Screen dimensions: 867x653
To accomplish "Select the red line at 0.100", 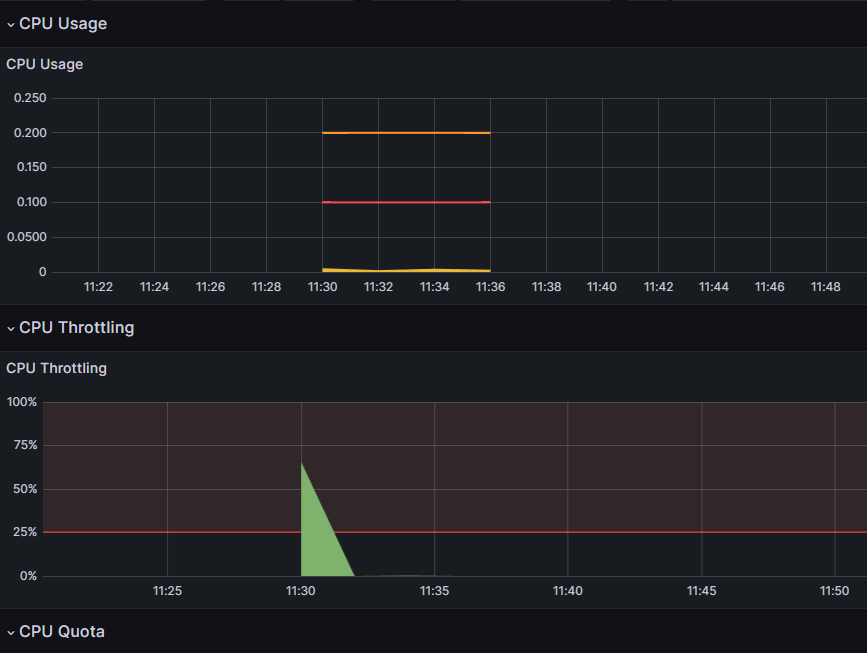I will pyautogui.click(x=406, y=202).
